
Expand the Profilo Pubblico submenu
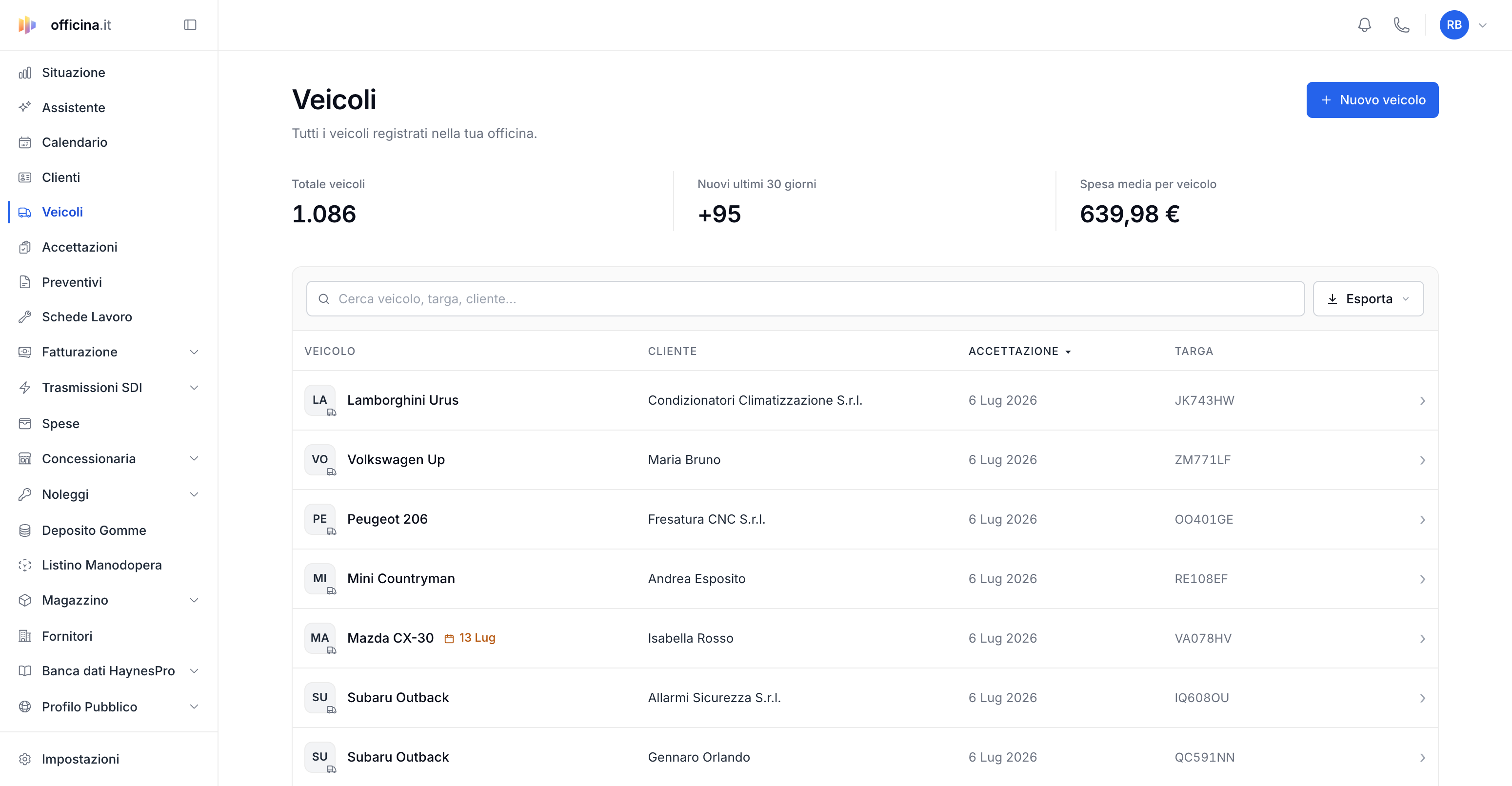point(194,707)
